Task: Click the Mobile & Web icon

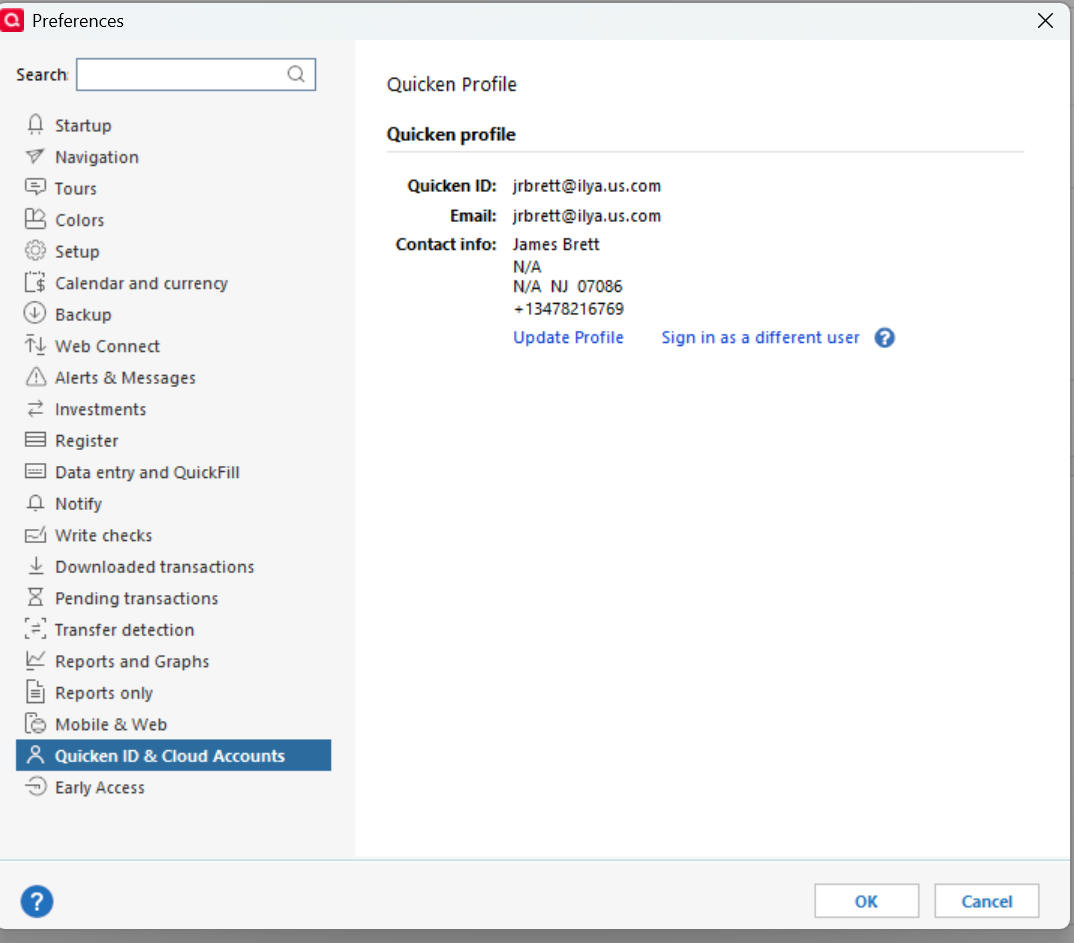Action: click(x=35, y=723)
